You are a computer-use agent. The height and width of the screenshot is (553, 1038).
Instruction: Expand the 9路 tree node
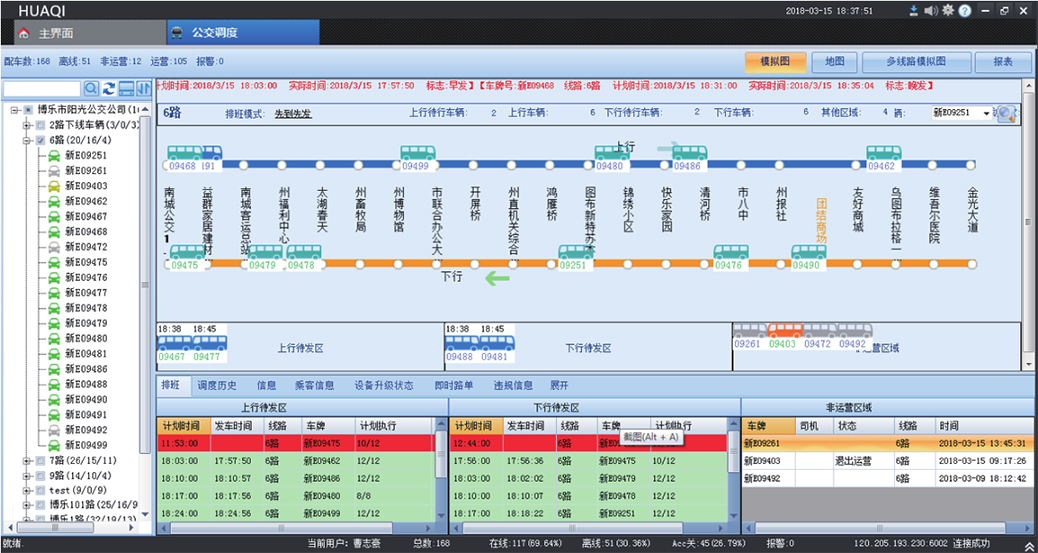(x=27, y=476)
